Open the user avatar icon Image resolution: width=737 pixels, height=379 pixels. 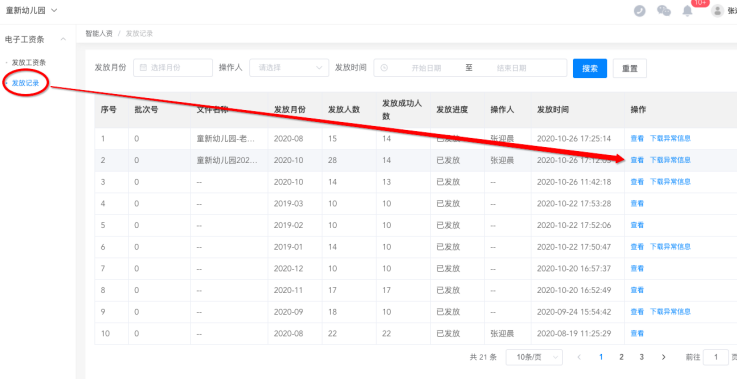(x=717, y=11)
